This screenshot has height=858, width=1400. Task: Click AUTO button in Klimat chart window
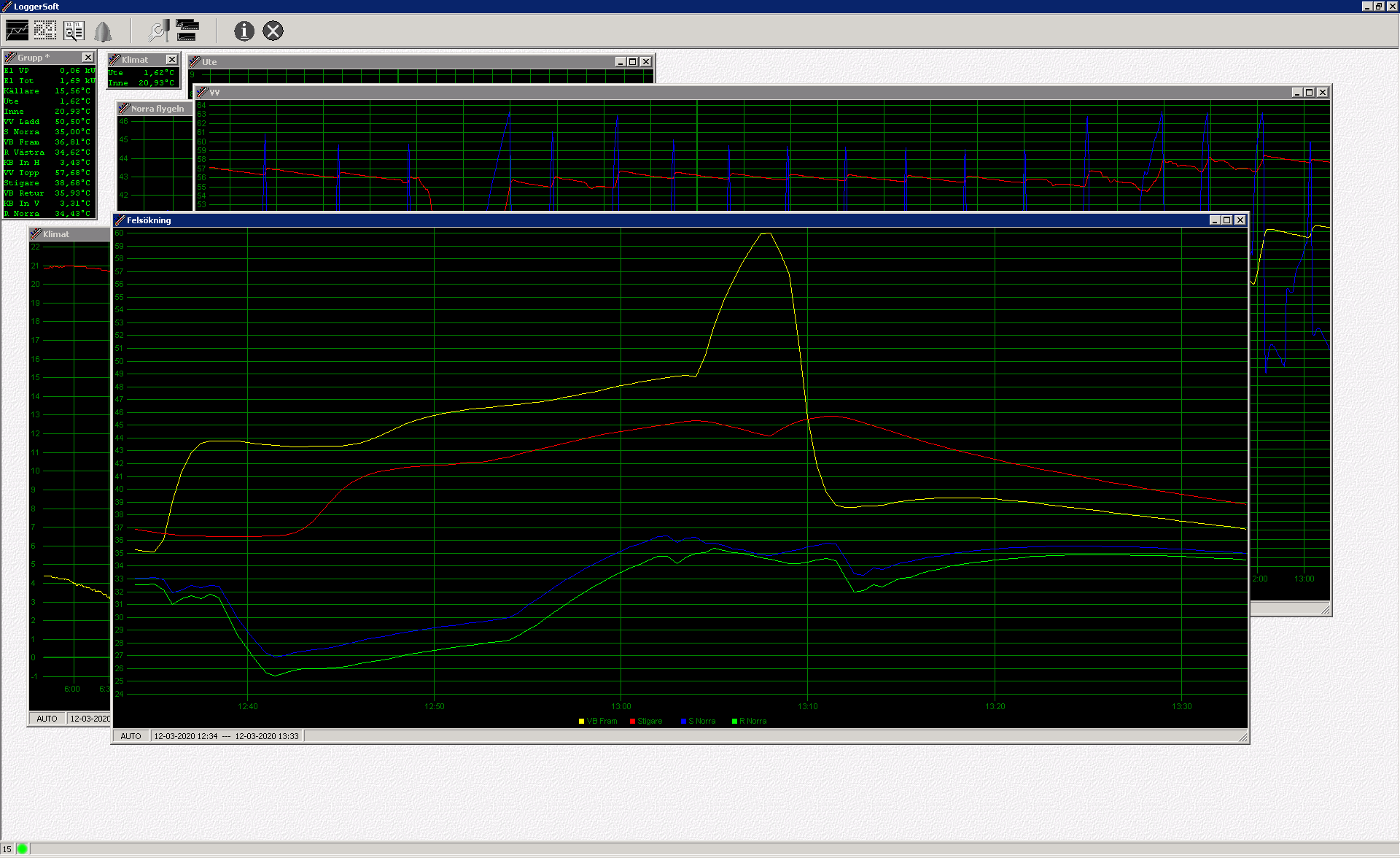[x=47, y=719]
